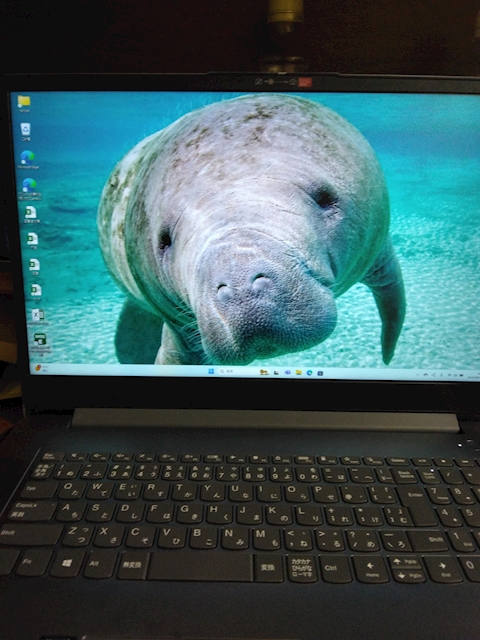480x640 pixels.
Task: Click the animal search highlight icon on the taskbar
Action: click(264, 372)
